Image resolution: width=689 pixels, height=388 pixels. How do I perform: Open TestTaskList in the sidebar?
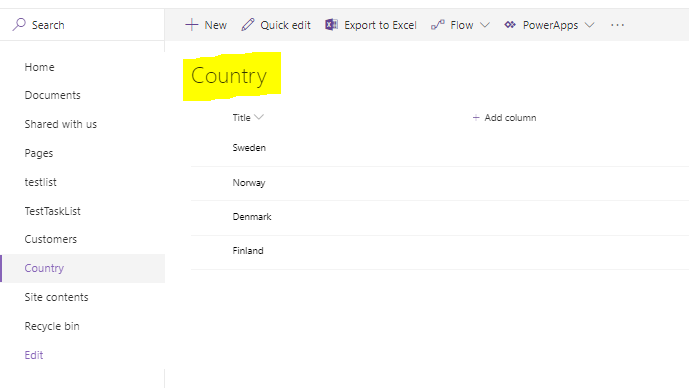52,211
